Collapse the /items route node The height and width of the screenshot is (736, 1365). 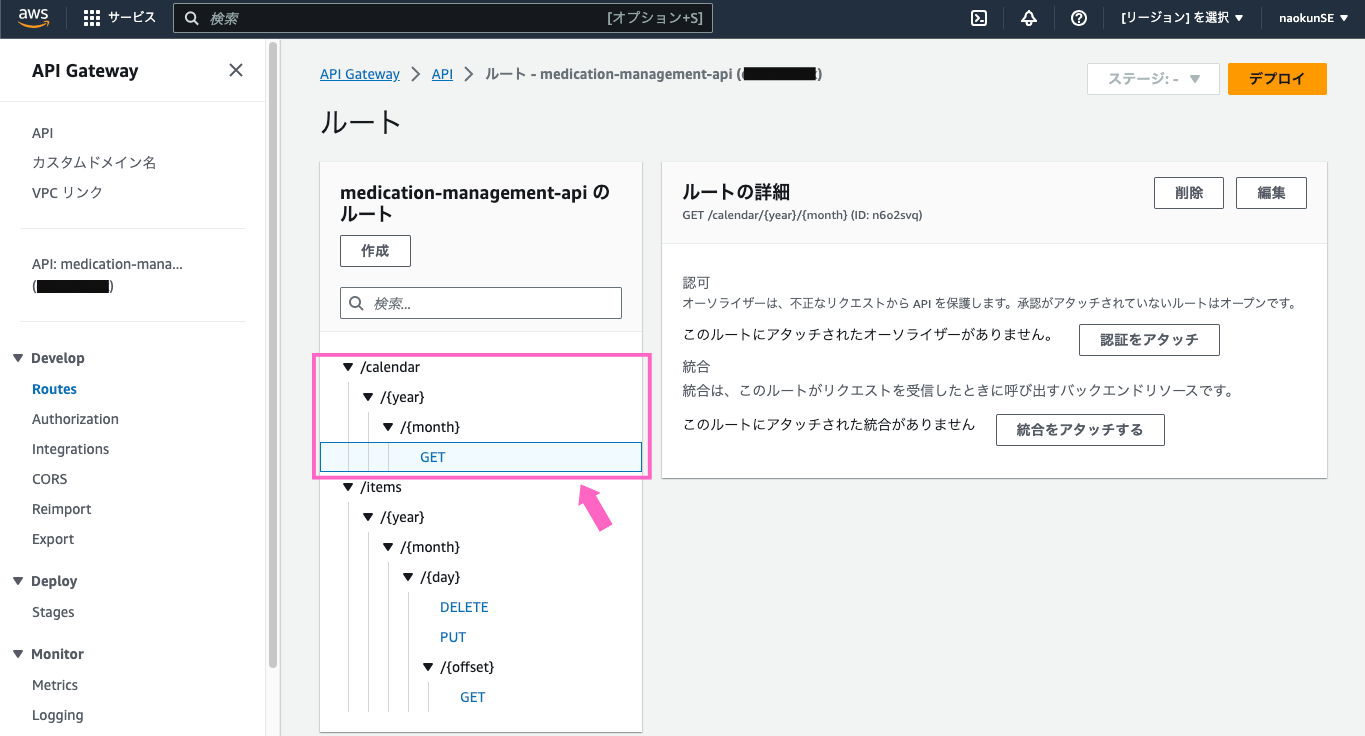click(348, 487)
